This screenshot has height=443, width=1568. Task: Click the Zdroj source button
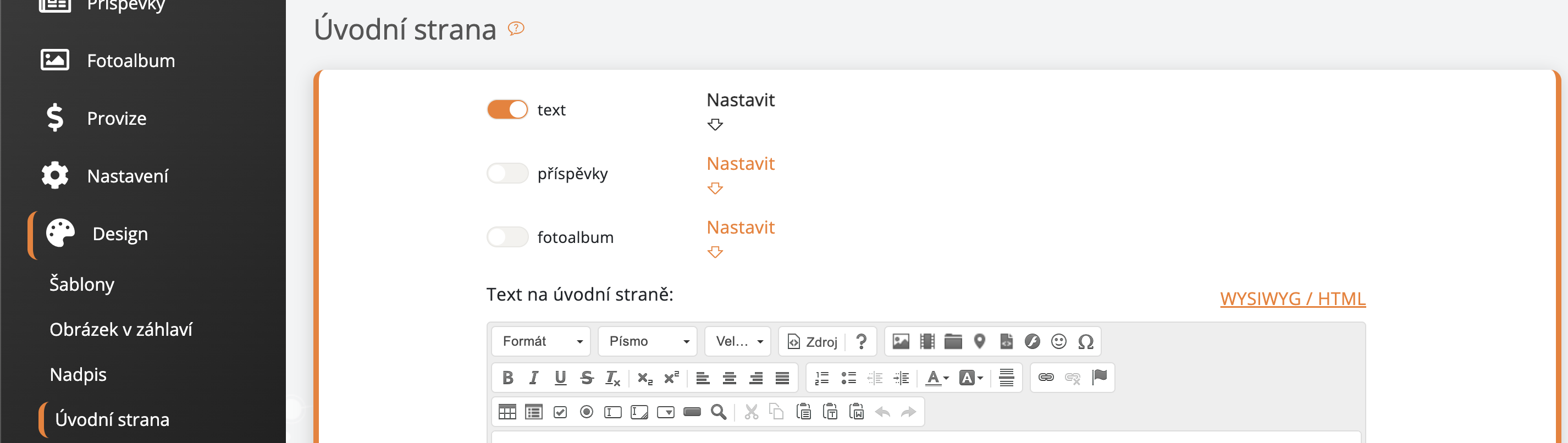[813, 341]
